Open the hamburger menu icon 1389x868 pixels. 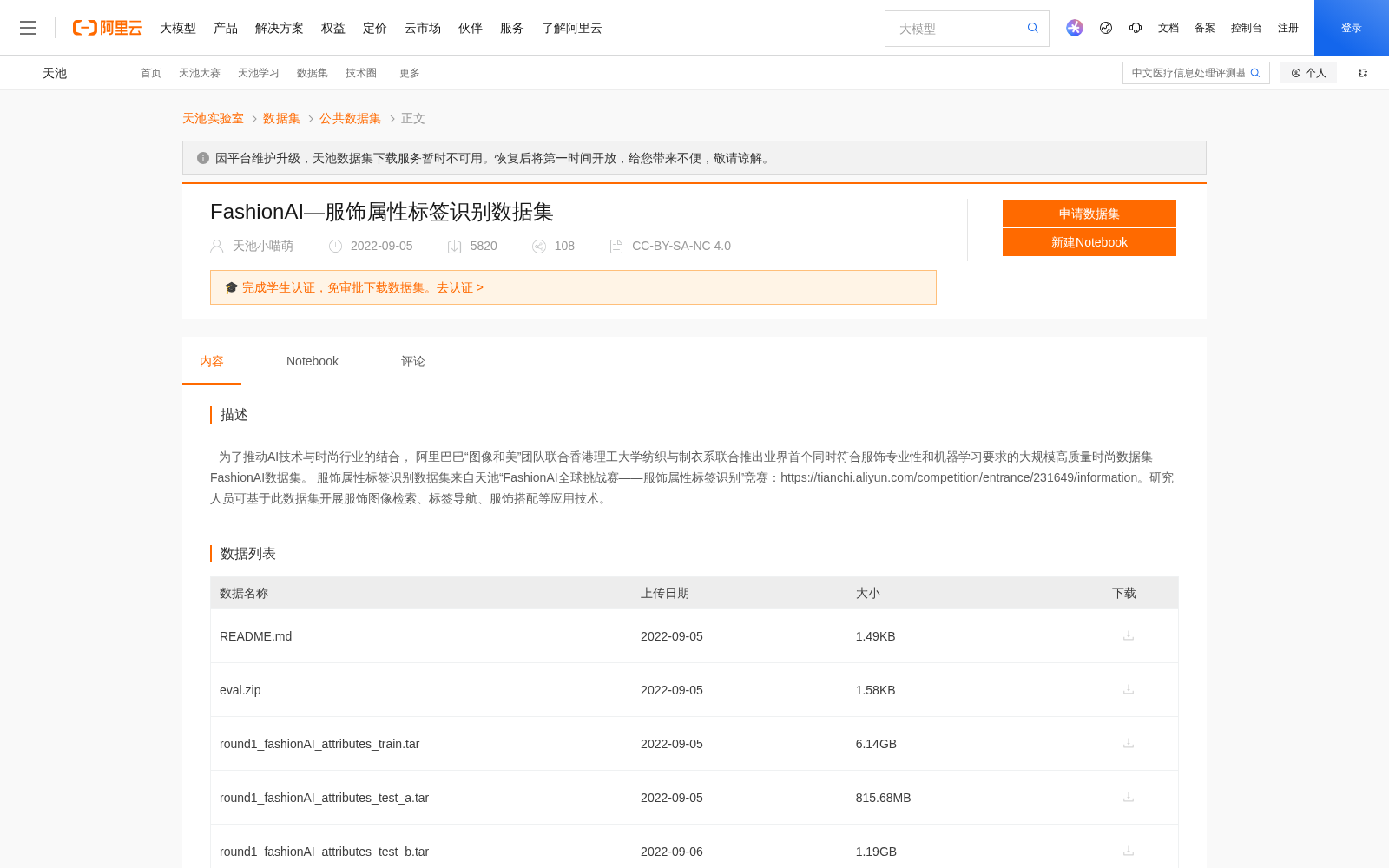[28, 28]
